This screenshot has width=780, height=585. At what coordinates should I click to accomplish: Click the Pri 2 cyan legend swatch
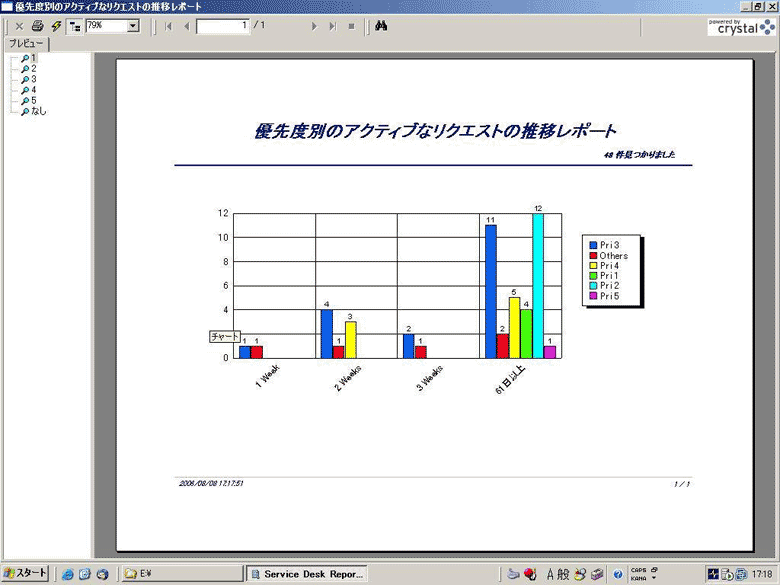[x=593, y=286]
